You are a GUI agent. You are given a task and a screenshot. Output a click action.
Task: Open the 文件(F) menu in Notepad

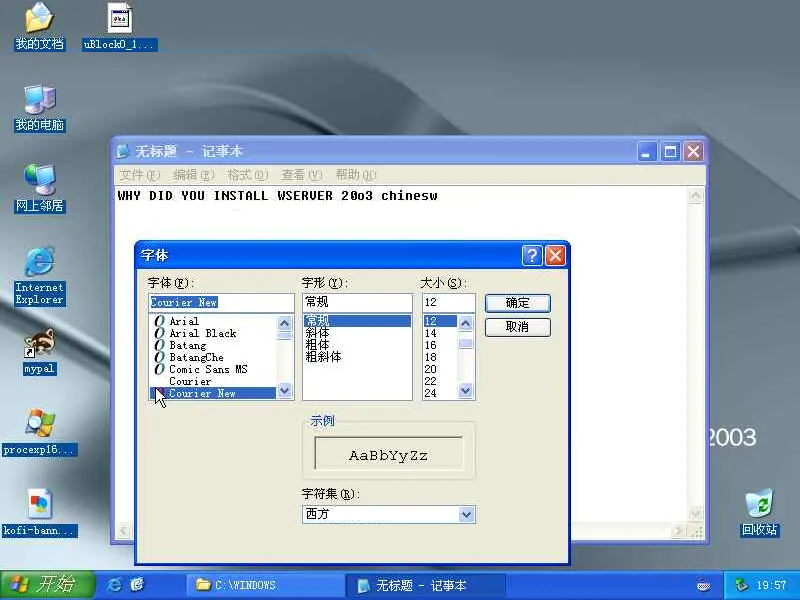click(139, 175)
